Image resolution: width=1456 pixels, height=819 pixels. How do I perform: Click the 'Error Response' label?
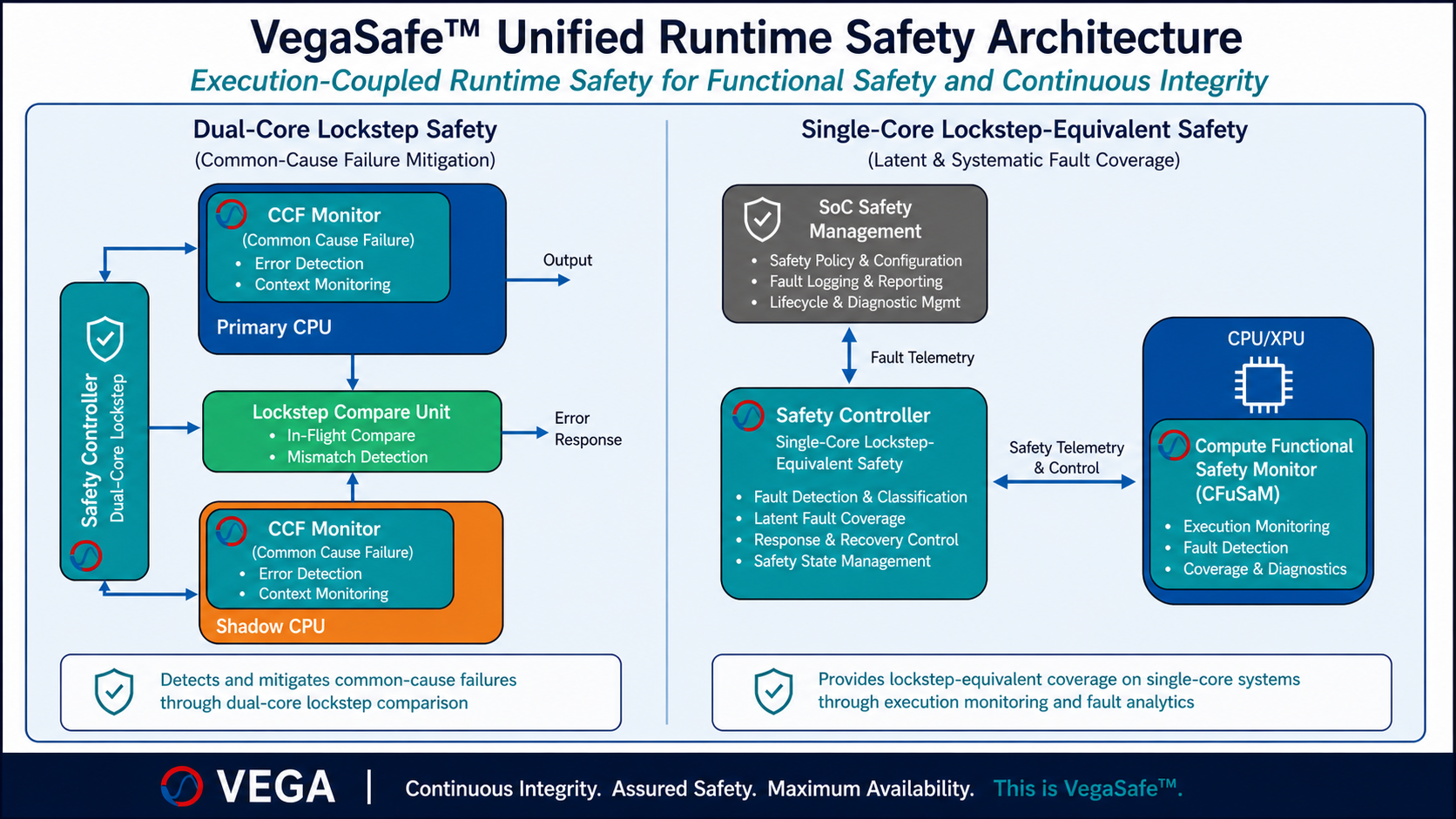[588, 429]
